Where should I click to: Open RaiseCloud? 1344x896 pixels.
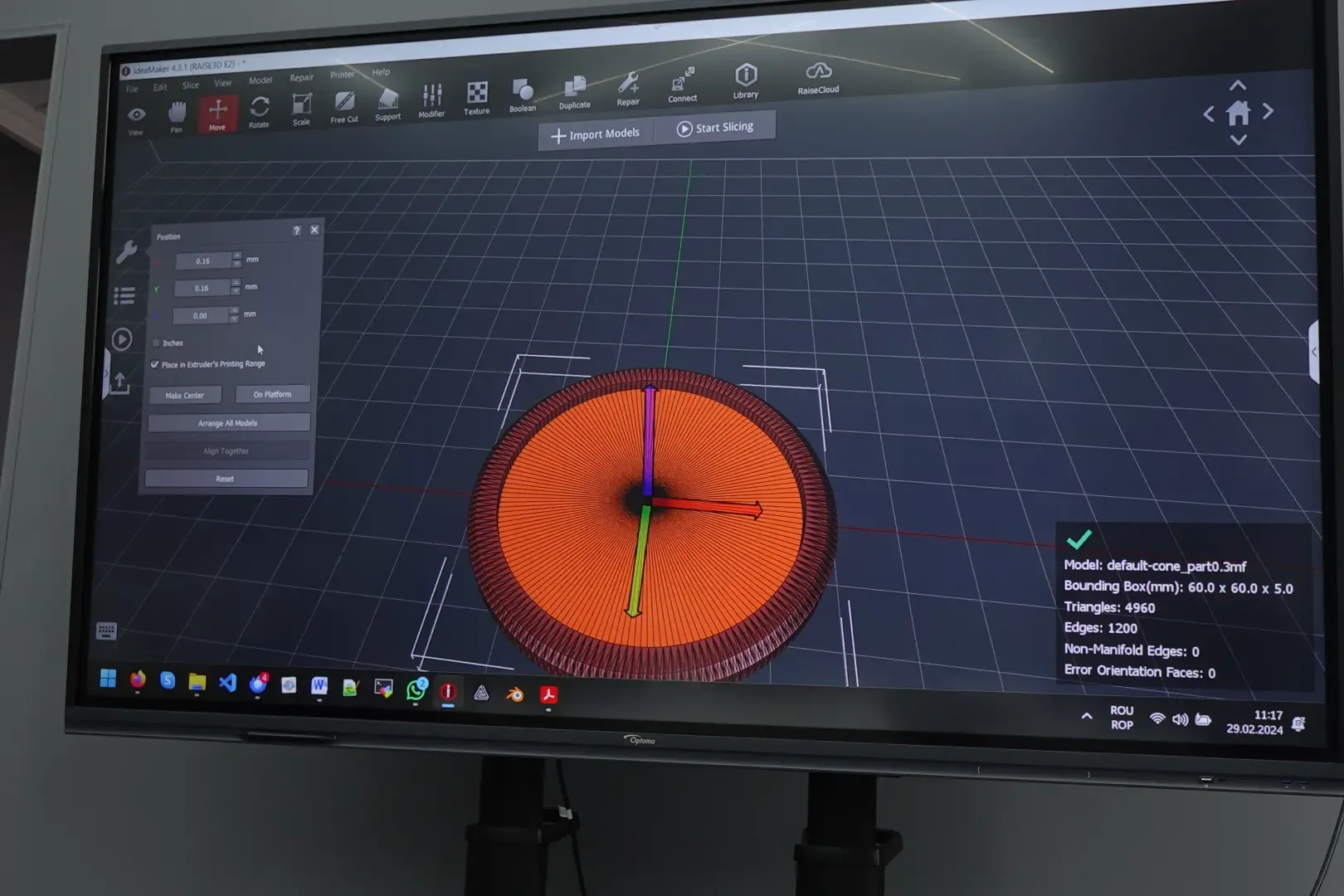pyautogui.click(x=818, y=77)
